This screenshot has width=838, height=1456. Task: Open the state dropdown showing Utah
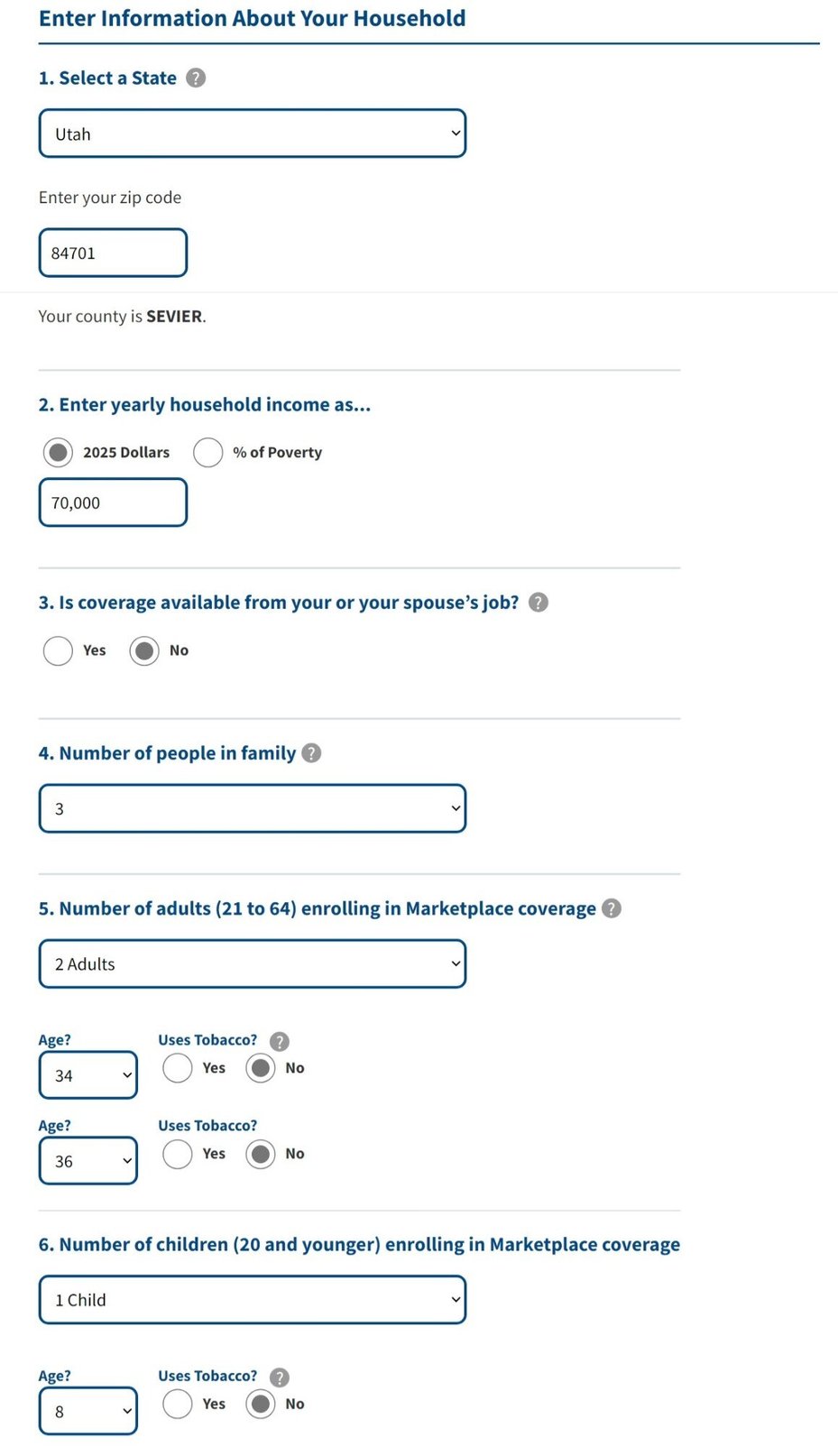(252, 133)
